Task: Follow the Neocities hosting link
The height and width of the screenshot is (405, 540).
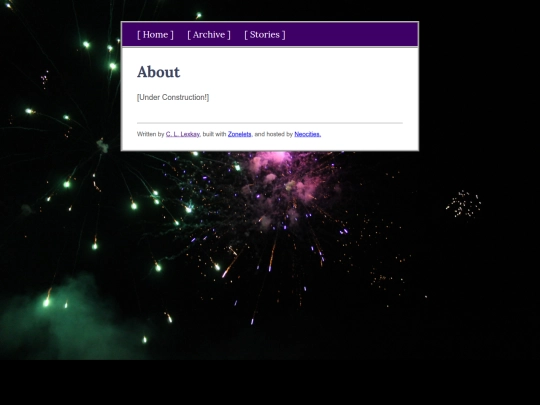Action: coord(308,134)
